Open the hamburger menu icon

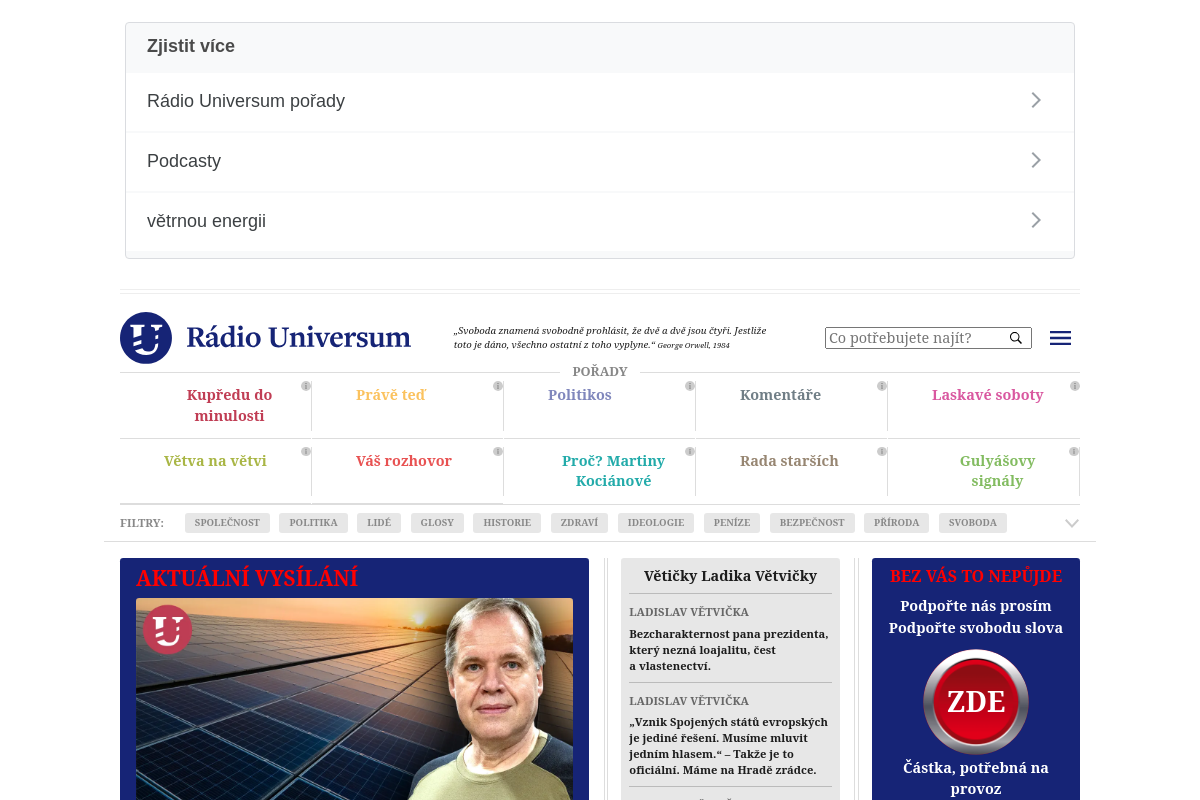[1060, 338]
